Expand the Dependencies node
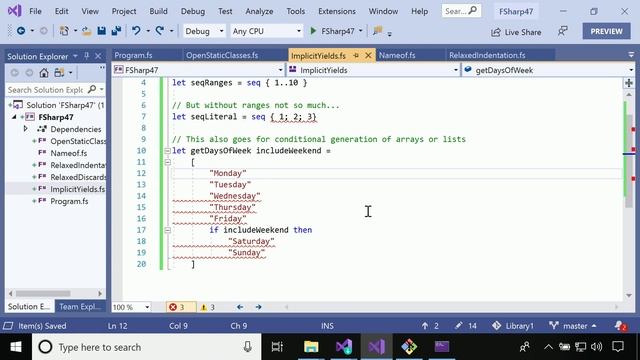 (x=25, y=129)
